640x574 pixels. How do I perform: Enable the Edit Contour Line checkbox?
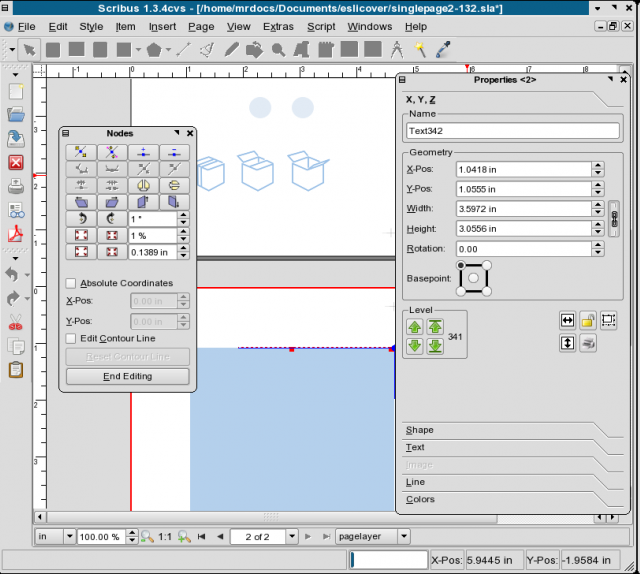(71, 338)
